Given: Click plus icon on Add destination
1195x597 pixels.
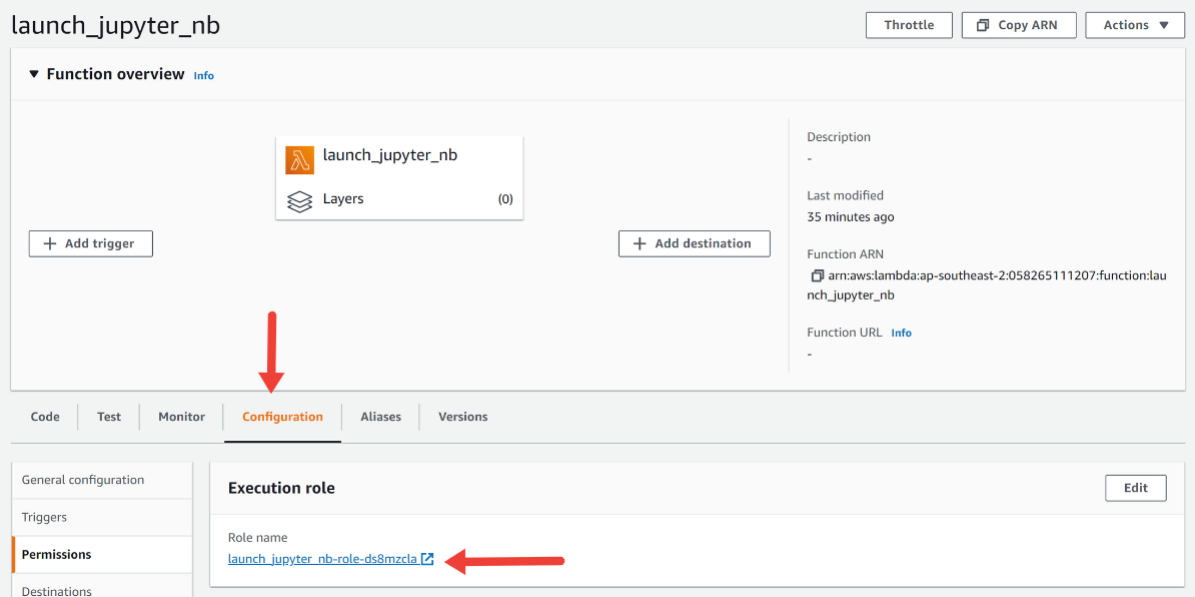Looking at the screenshot, I should [639, 244].
